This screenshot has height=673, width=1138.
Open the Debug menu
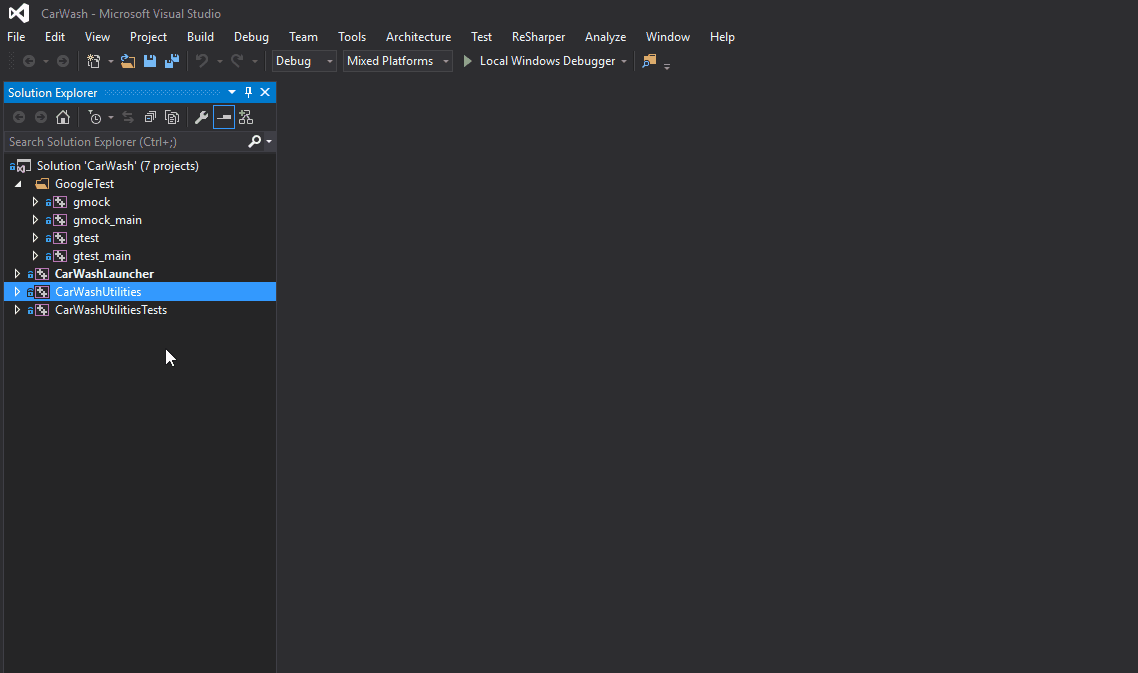(251, 36)
